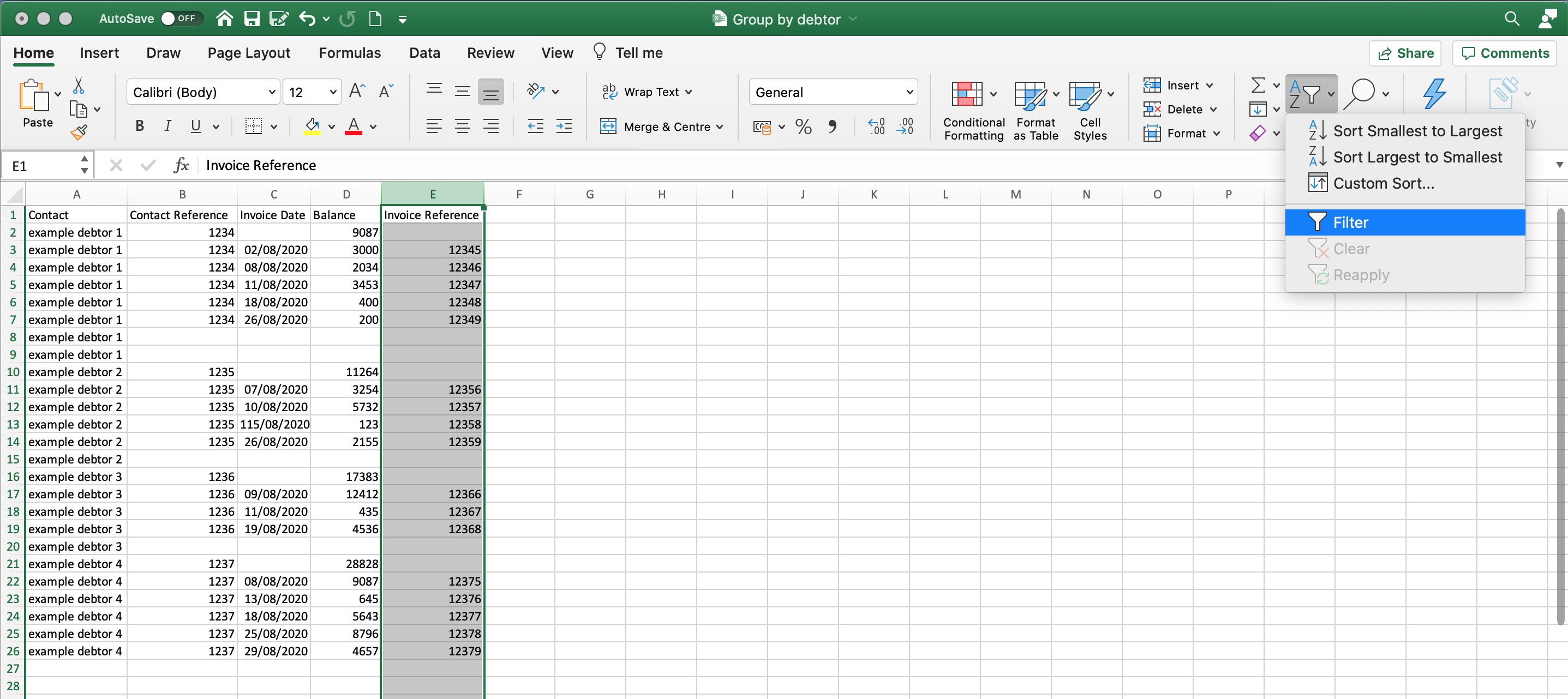This screenshot has height=699, width=1568.
Task: Click the Format Painter brush icon
Action: [79, 132]
